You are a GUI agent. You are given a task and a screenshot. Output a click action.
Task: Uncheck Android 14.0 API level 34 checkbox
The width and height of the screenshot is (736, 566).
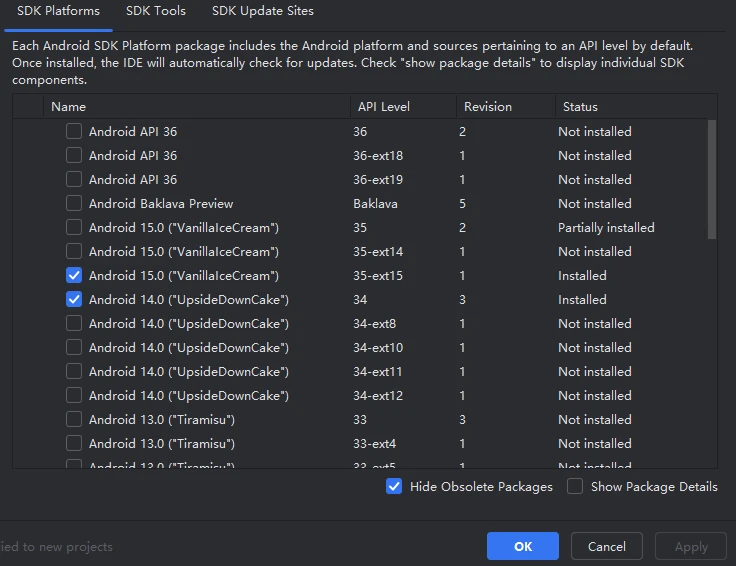pos(74,299)
